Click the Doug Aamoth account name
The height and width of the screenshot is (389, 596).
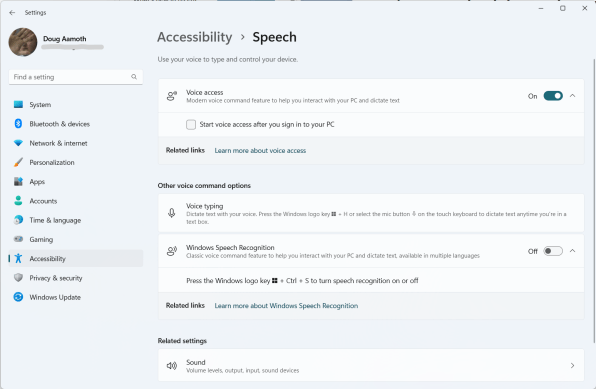pos(65,39)
